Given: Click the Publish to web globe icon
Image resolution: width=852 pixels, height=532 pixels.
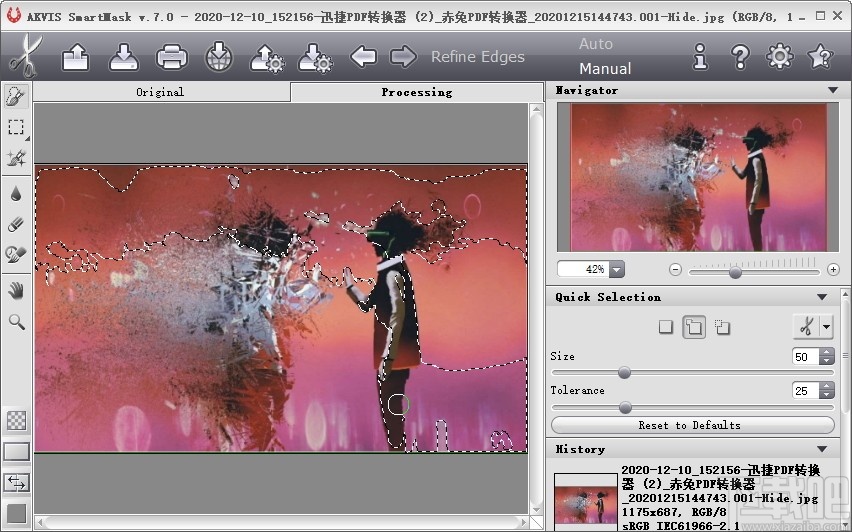Looking at the screenshot, I should point(219,57).
